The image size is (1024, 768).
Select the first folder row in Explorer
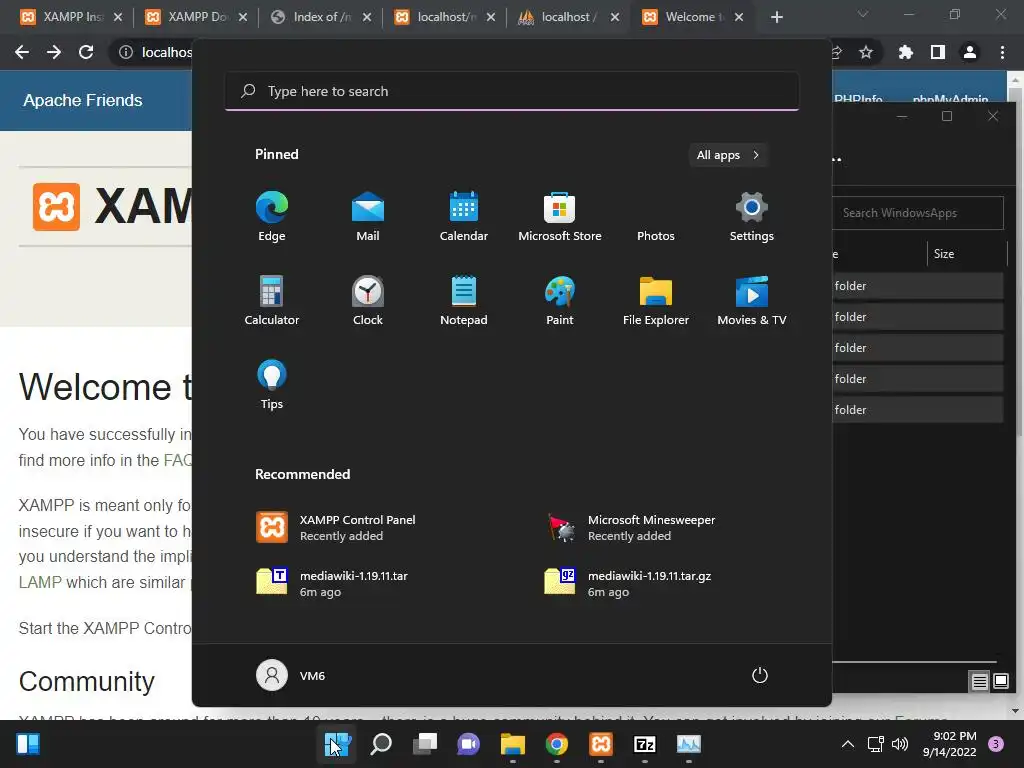tap(918, 286)
